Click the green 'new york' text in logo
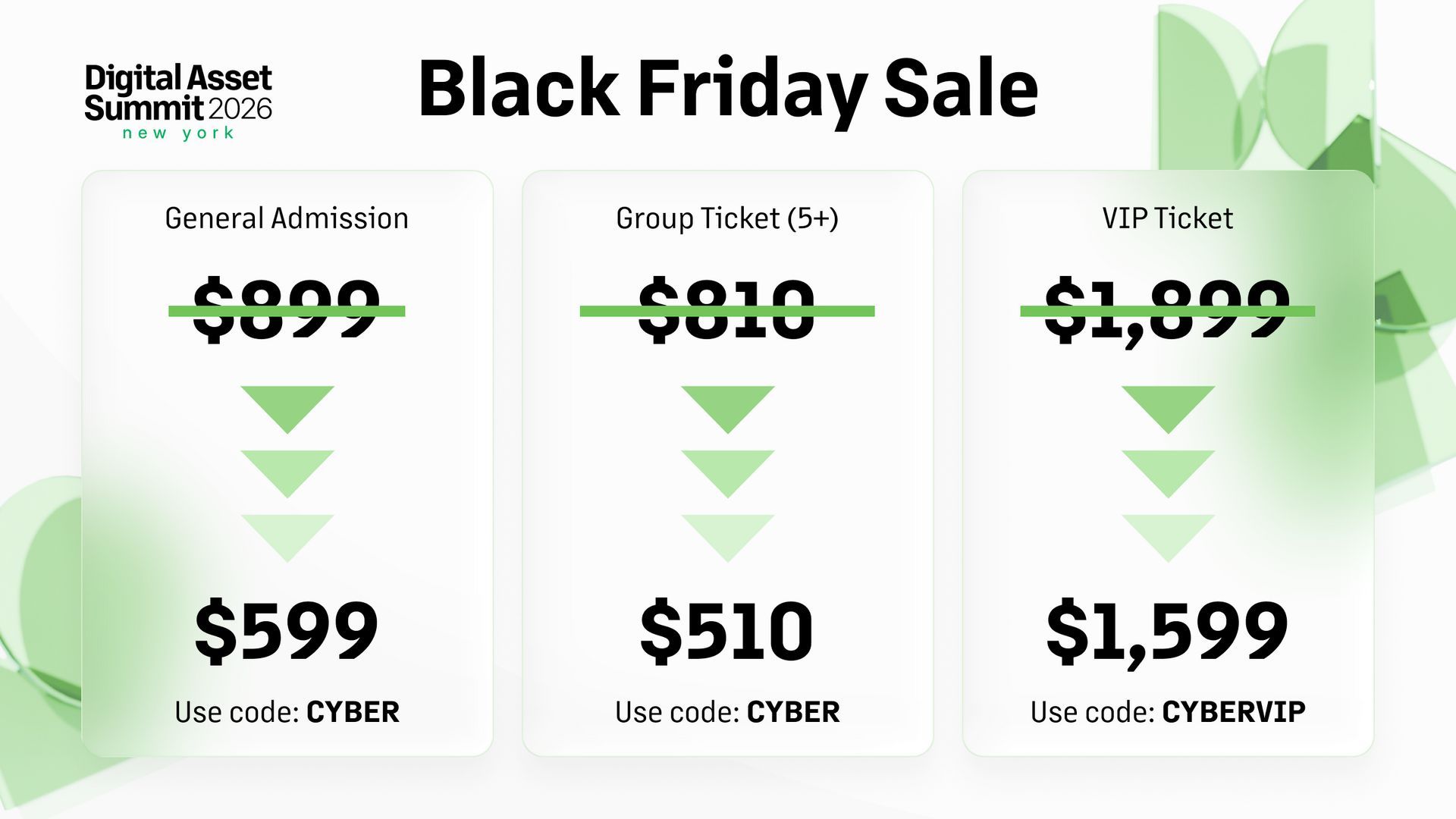The image size is (1456, 819). pos(178,133)
